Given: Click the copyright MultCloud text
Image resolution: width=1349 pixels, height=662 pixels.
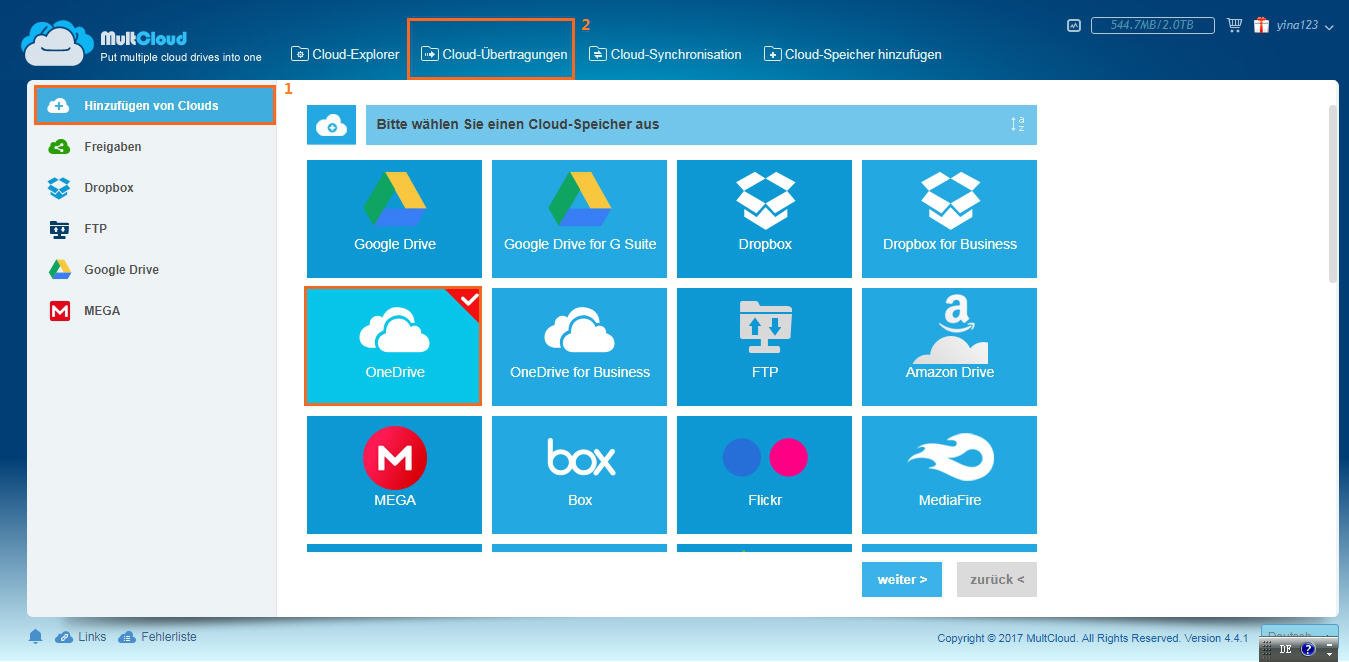Looking at the screenshot, I should (1093, 638).
